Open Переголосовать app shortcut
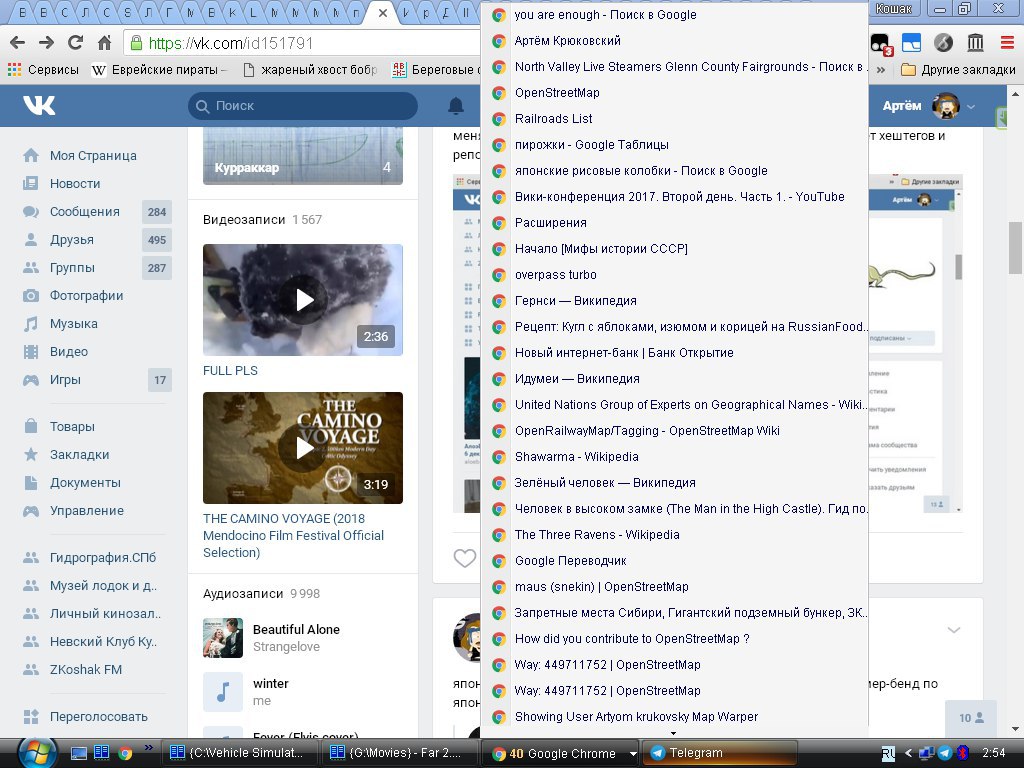 99,717
